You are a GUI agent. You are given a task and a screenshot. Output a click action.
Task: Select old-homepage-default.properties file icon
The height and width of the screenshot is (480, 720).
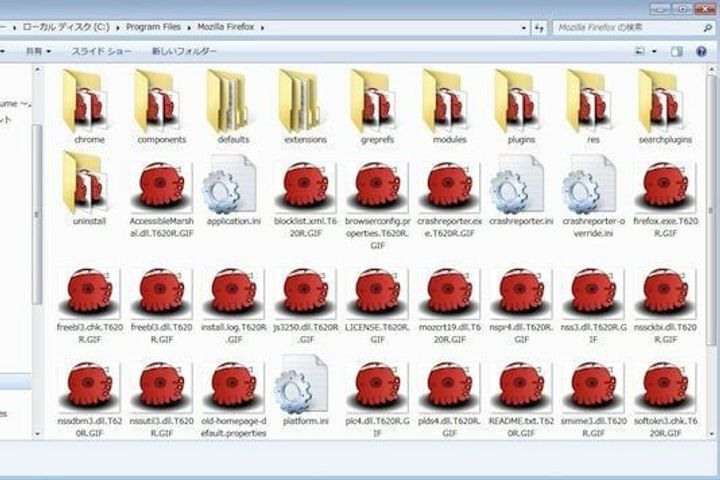pyautogui.click(x=233, y=387)
